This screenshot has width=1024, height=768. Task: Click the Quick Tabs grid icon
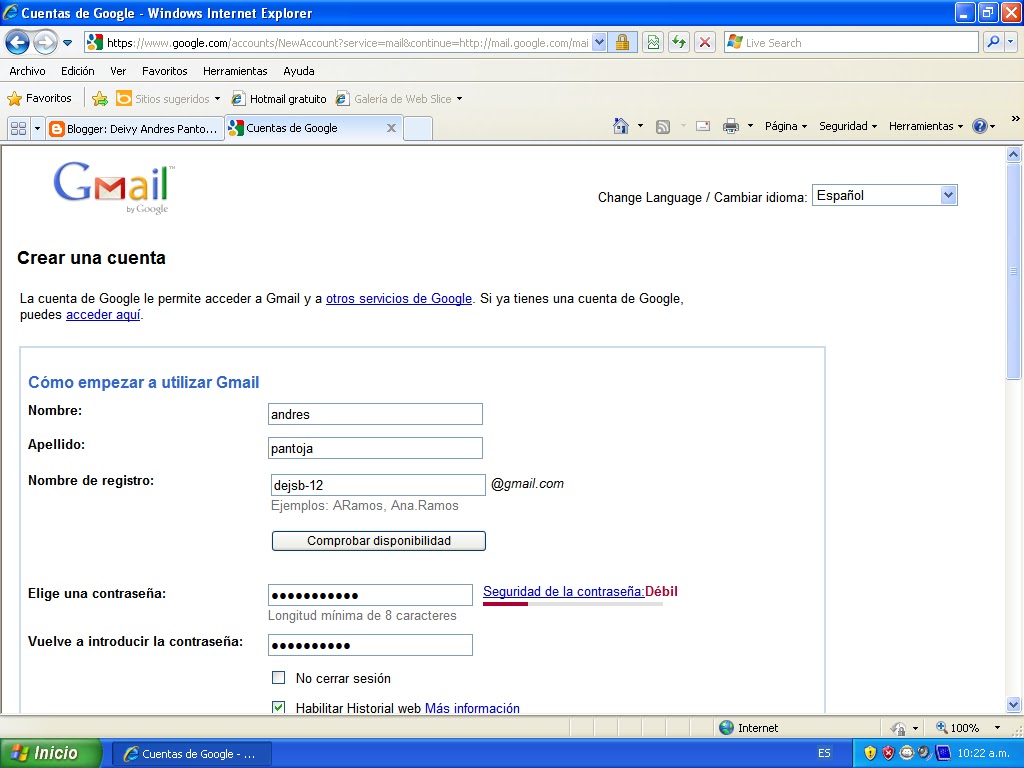pos(18,128)
